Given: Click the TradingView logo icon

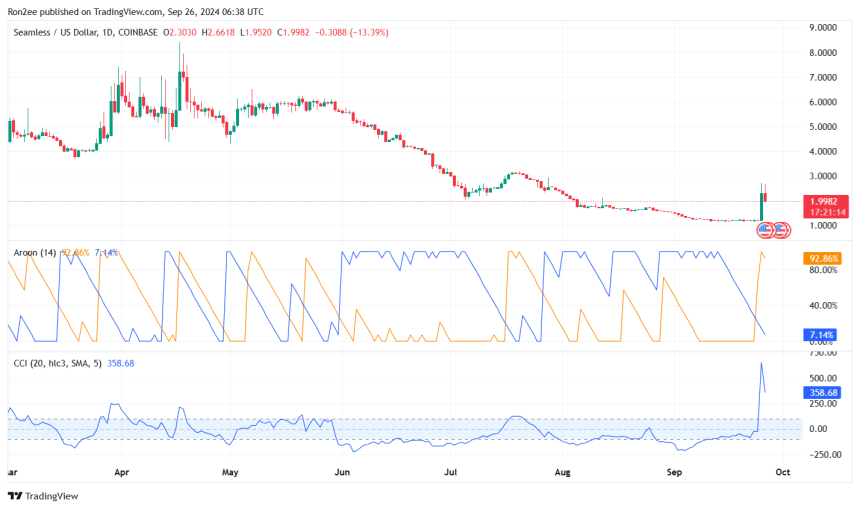Looking at the screenshot, I should tap(15, 496).
